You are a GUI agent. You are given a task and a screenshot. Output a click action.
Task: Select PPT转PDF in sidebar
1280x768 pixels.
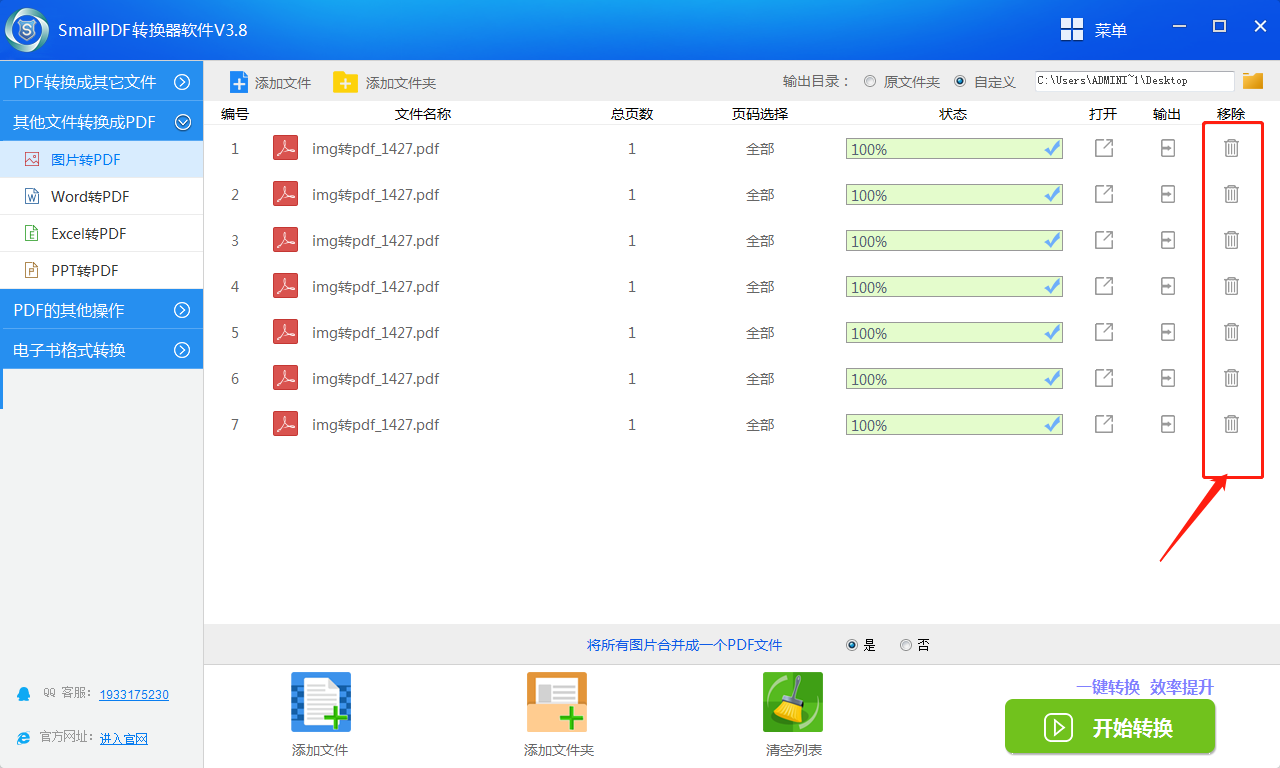101,270
